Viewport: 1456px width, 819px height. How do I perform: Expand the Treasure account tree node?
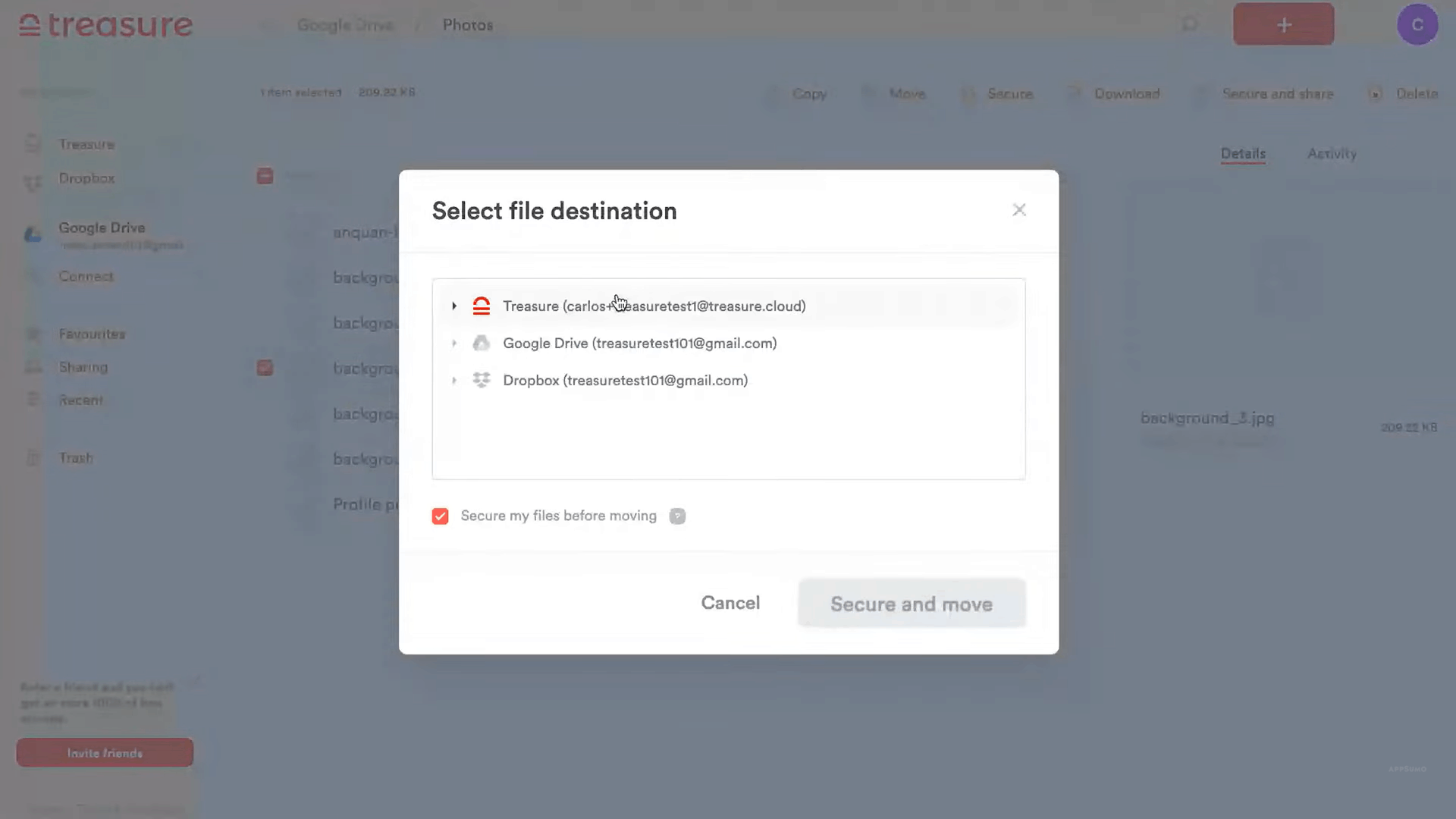tap(454, 306)
